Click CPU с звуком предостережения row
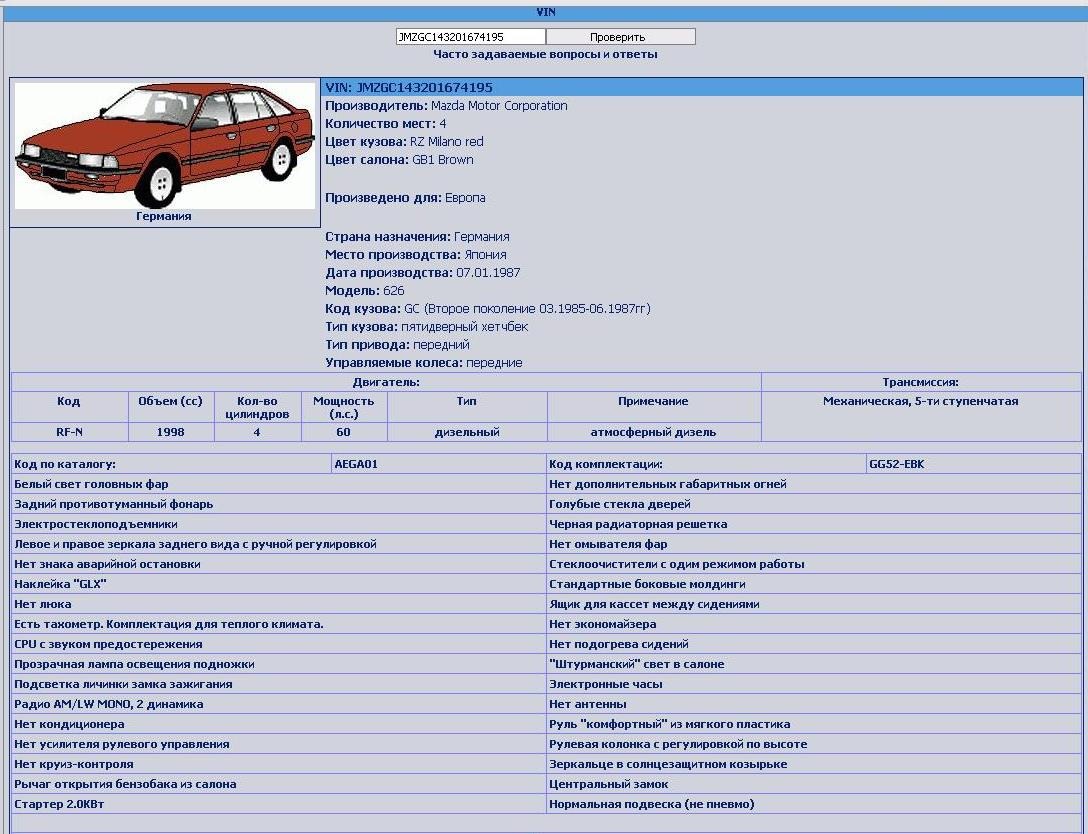The height and width of the screenshot is (834, 1088). click(x=279, y=645)
